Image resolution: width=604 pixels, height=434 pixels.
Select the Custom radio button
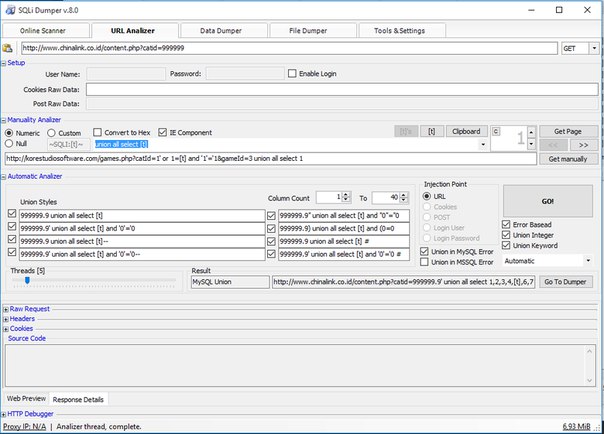[51, 133]
